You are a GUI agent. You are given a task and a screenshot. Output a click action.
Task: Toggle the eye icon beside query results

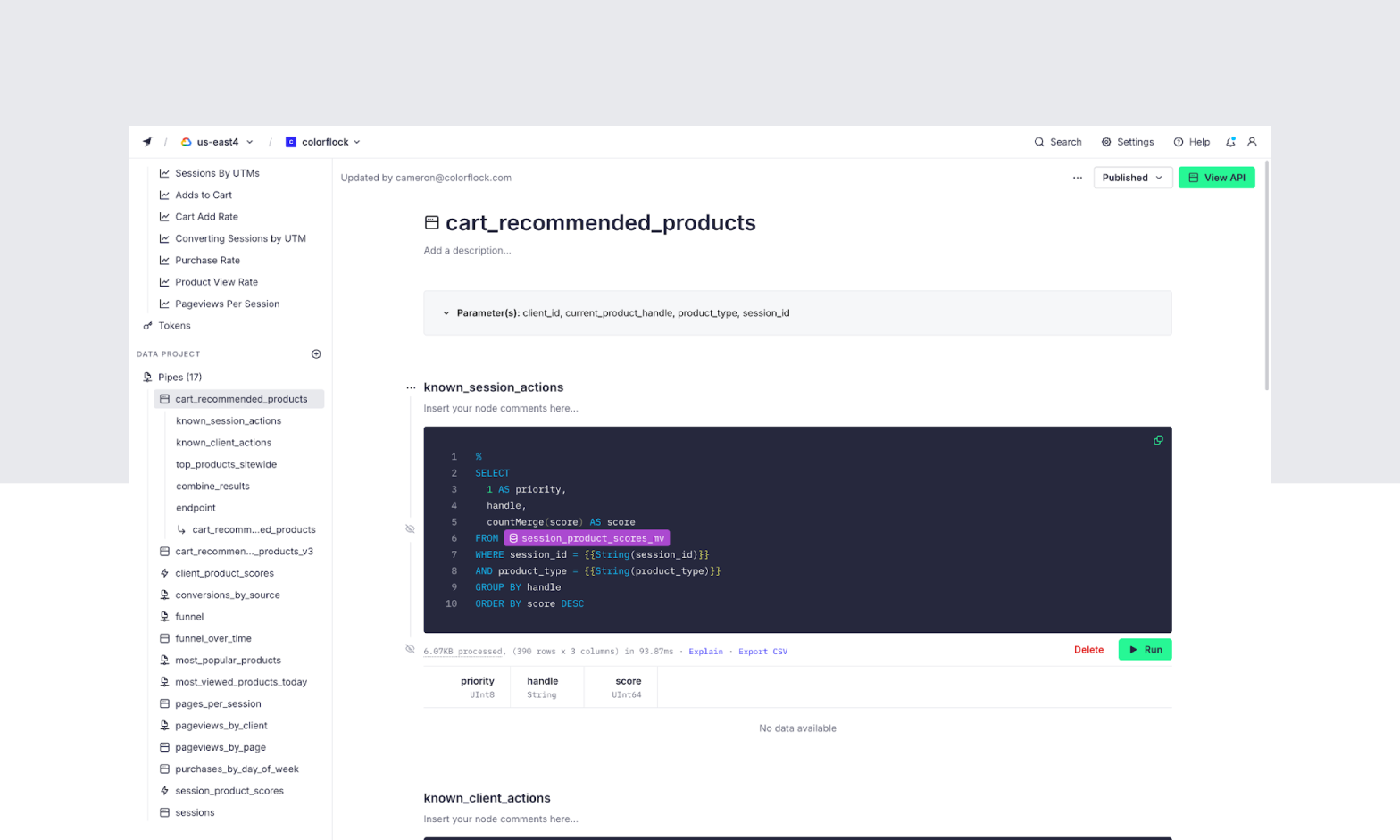[x=410, y=649]
